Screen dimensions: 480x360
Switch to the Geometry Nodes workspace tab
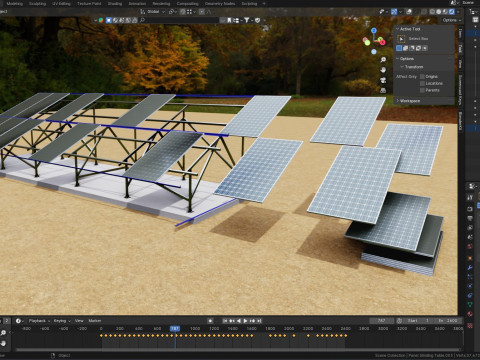pos(220,4)
